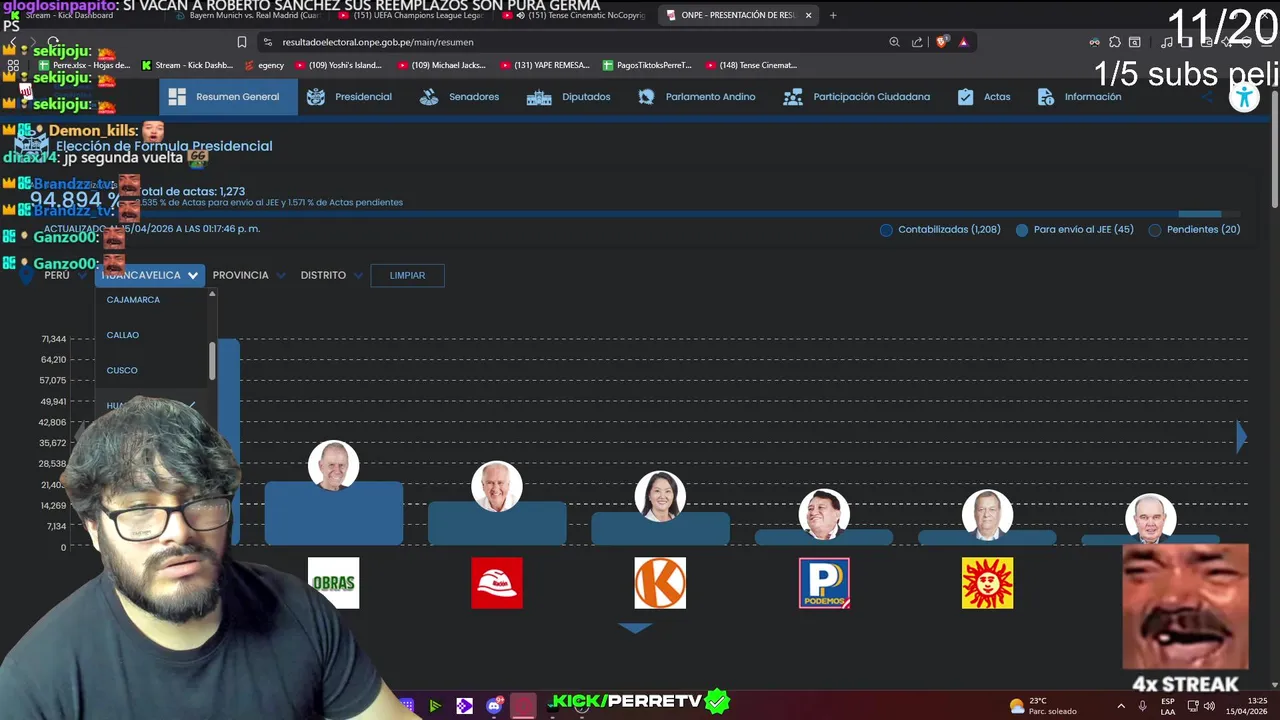Open a new browser tab
Viewport: 1280px width, 720px height.
833,15
